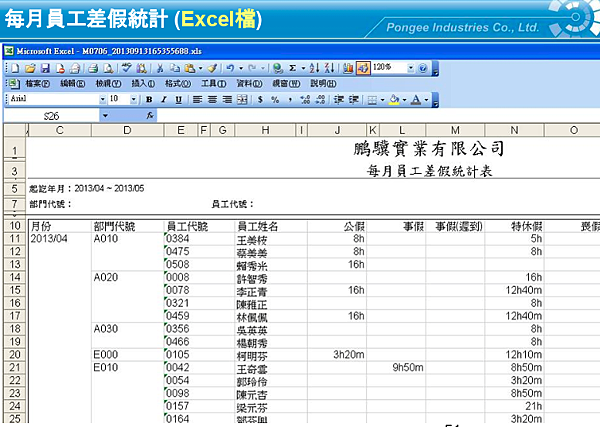Print the sheet using the printer icon

(93, 68)
